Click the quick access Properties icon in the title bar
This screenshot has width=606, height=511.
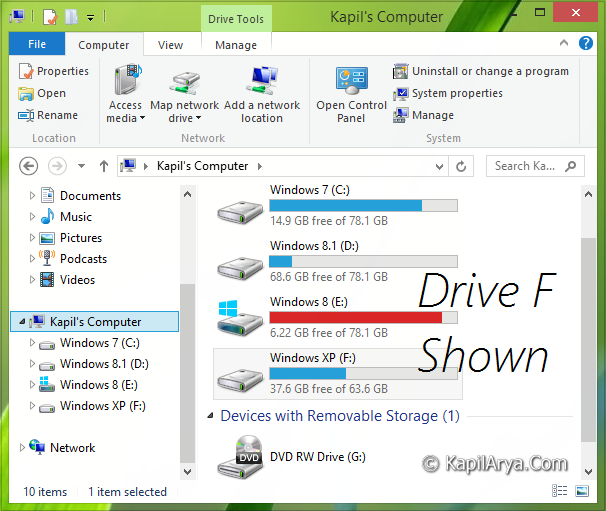point(50,17)
